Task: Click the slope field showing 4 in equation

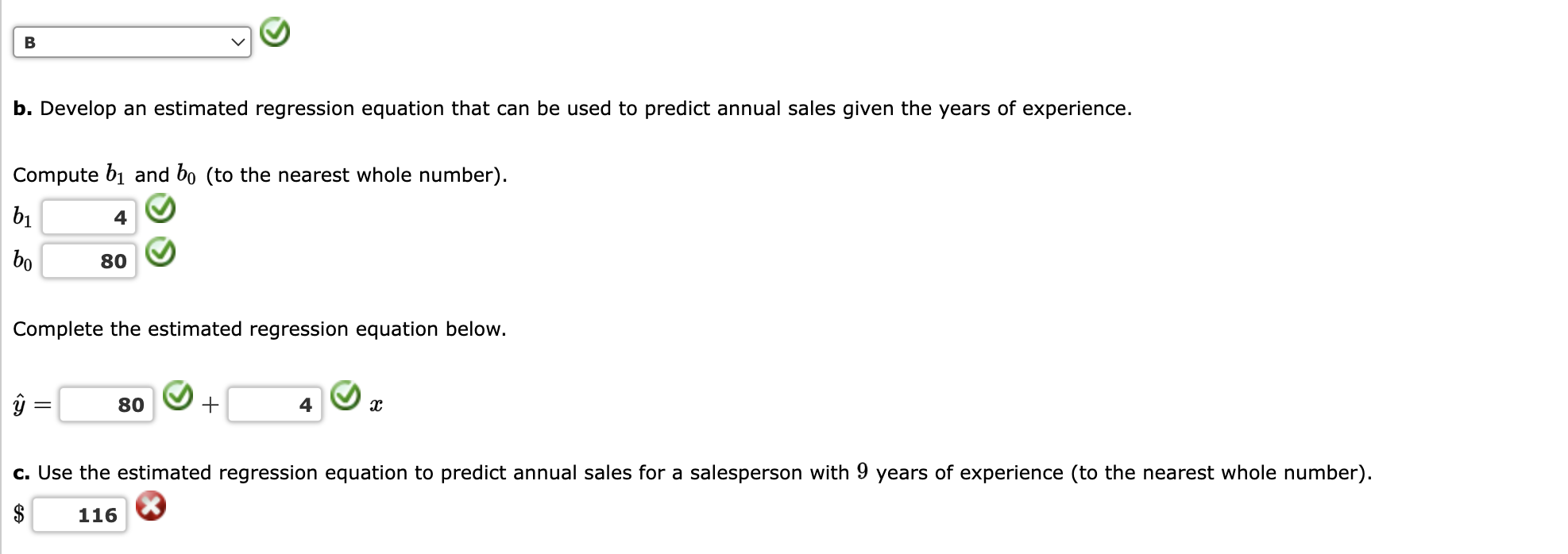Action: click(274, 403)
